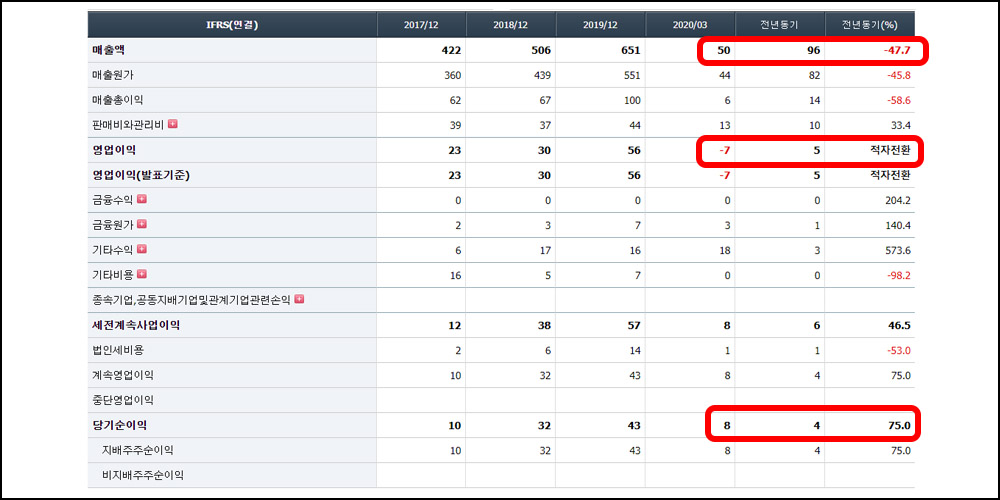Image resolution: width=1000 pixels, height=500 pixels.
Task: Select the 매출액 row label
Action: point(108,50)
